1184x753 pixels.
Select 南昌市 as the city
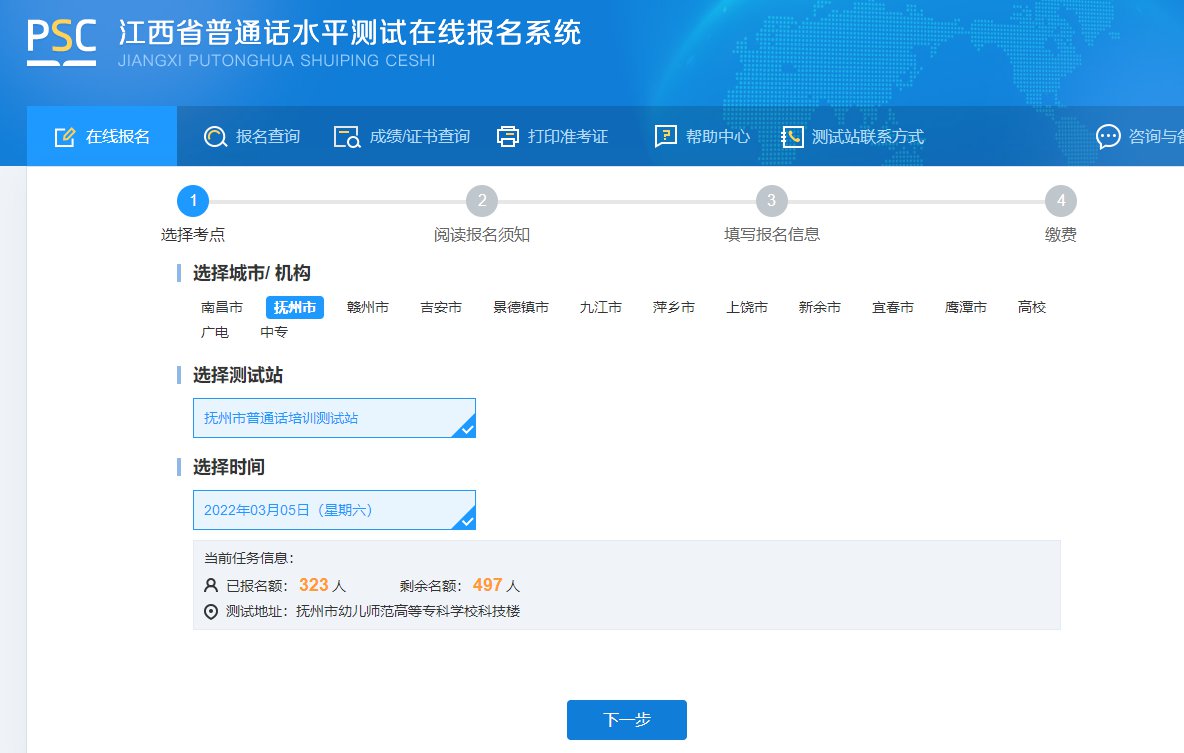click(x=222, y=307)
